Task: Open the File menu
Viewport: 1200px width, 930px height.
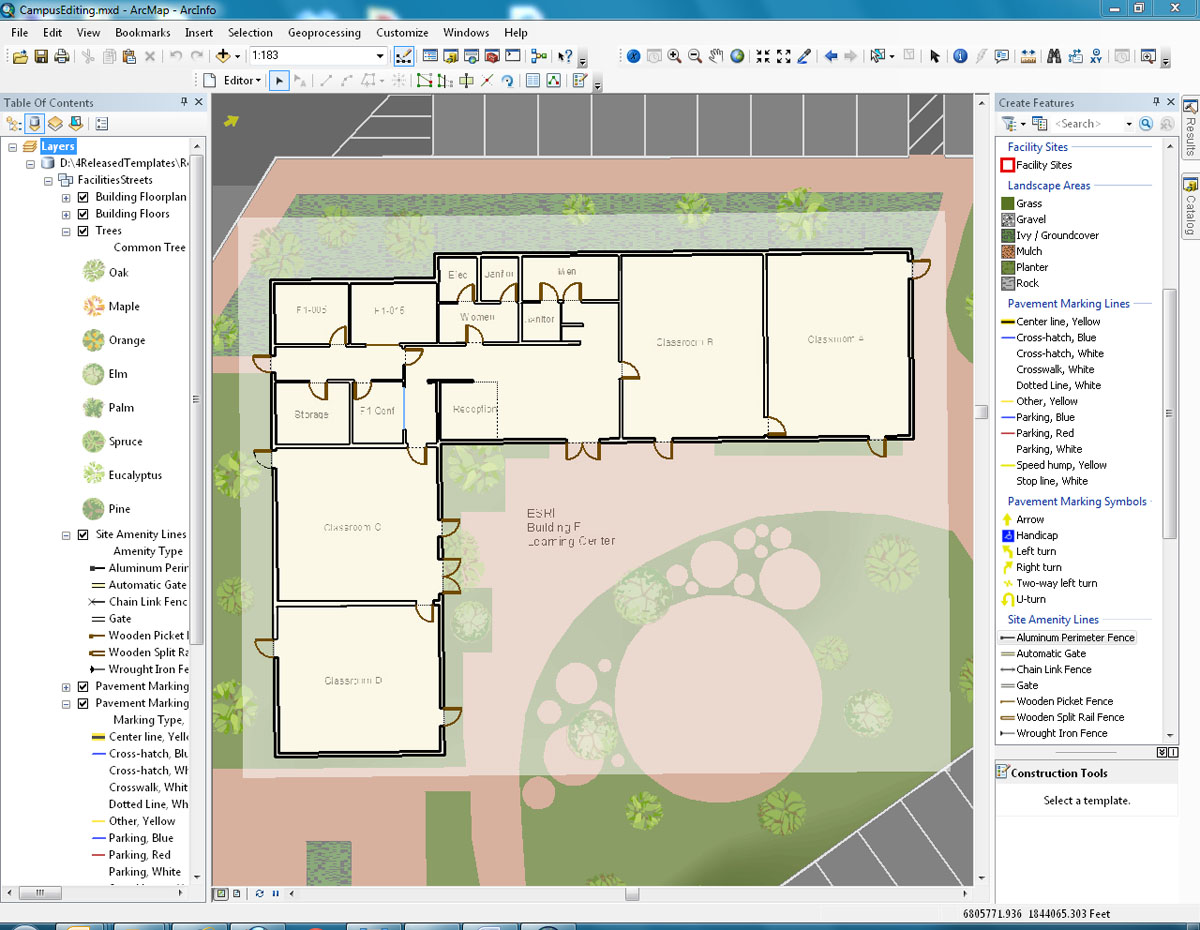Action: [20, 33]
